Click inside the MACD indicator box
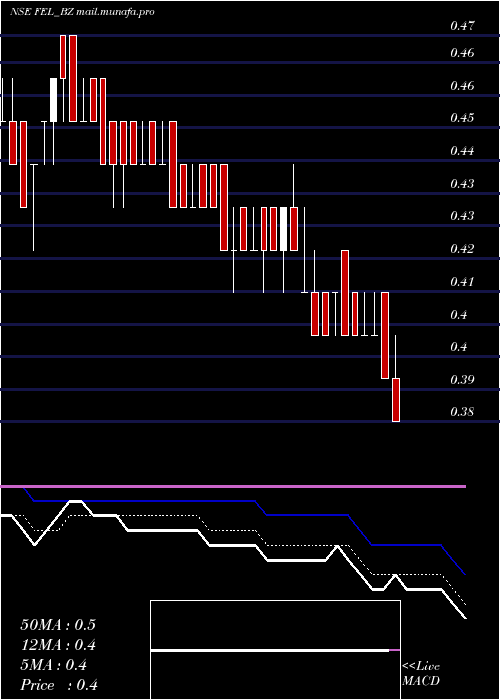This screenshot has width=500, height=700. [x=275, y=650]
